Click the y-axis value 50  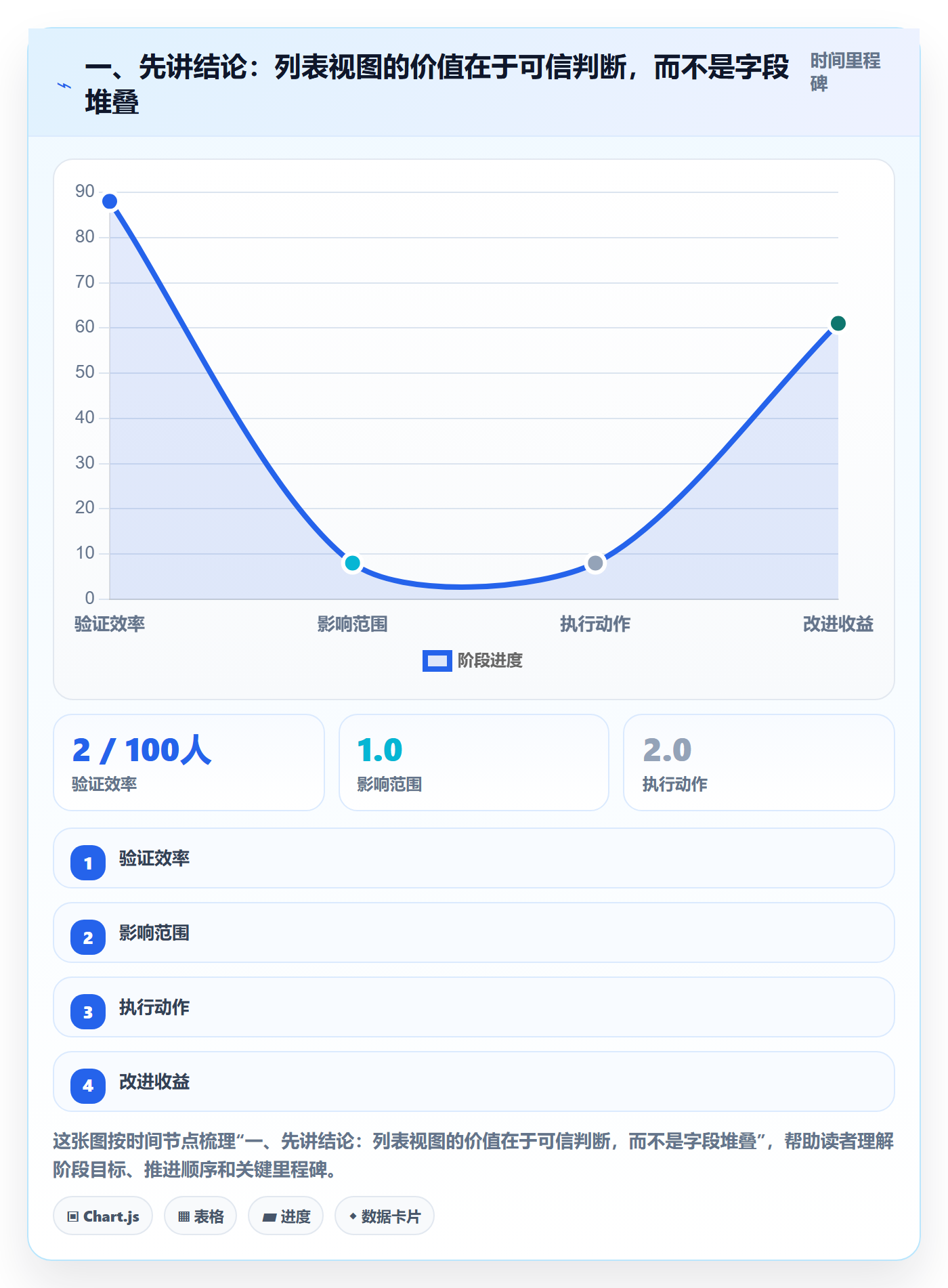(x=85, y=372)
